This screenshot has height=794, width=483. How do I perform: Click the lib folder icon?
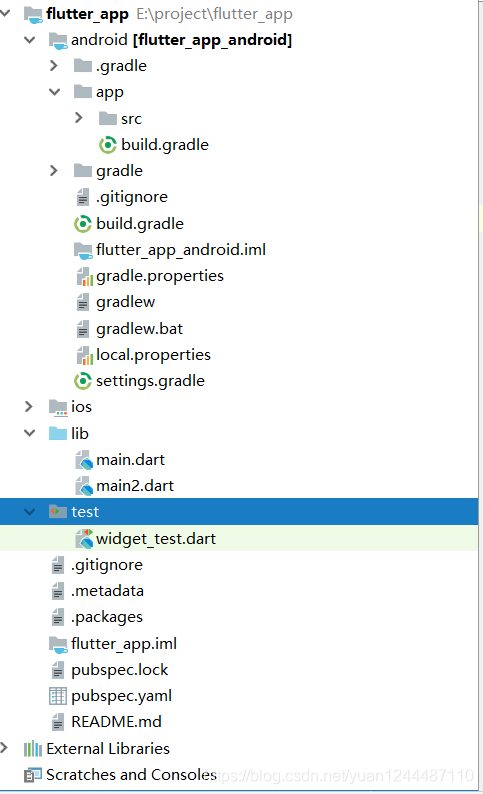(58, 433)
